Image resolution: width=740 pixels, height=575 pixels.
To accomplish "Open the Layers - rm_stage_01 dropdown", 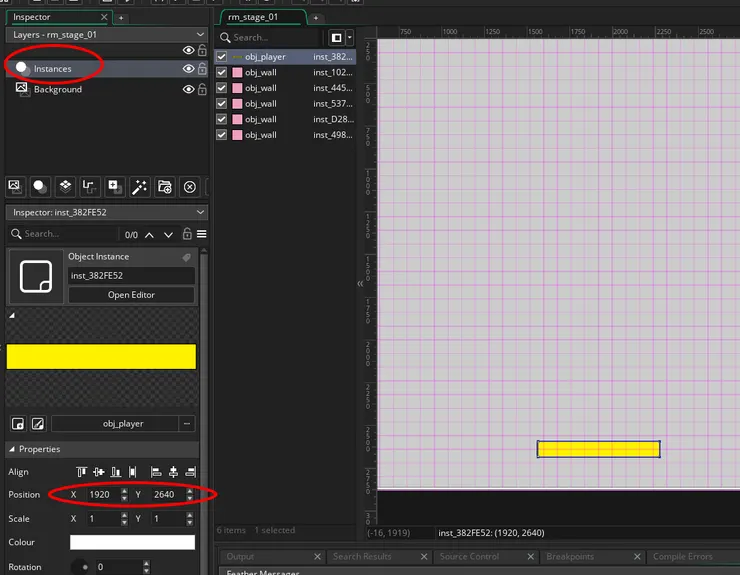I will click(199, 35).
